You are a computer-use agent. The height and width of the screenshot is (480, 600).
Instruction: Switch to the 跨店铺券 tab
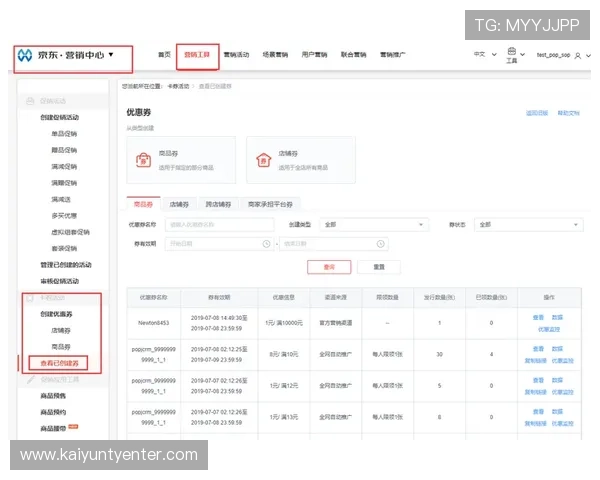coord(218,204)
